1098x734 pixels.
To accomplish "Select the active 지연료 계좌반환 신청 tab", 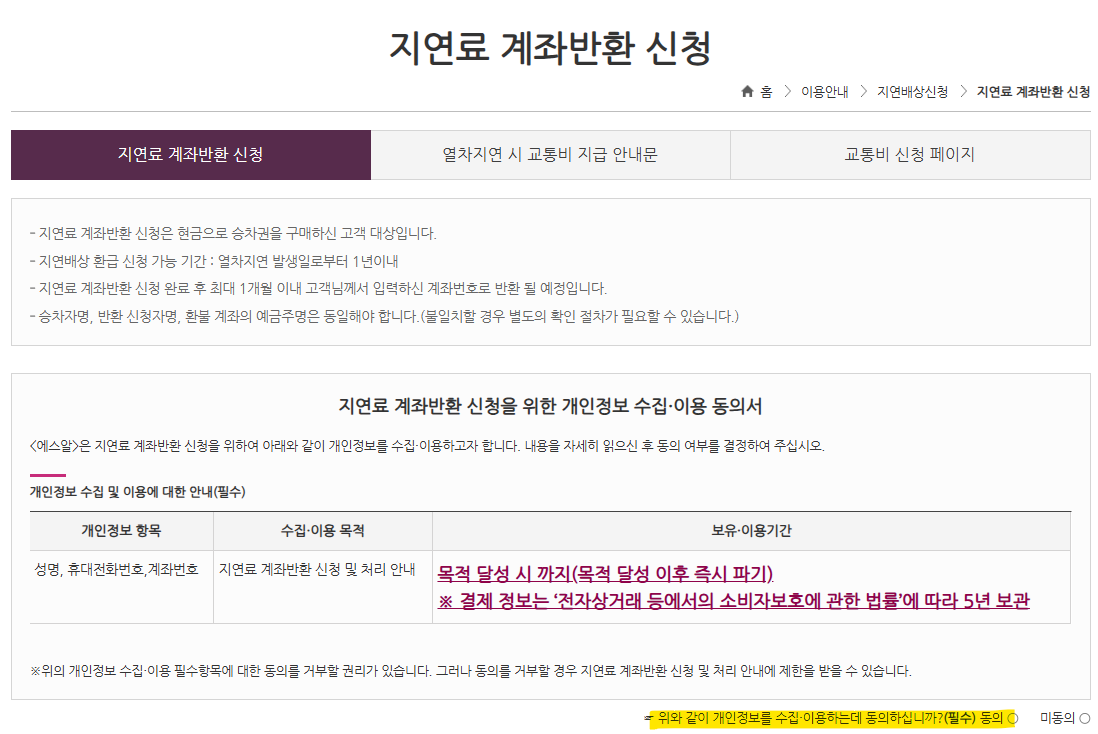I will (190, 155).
